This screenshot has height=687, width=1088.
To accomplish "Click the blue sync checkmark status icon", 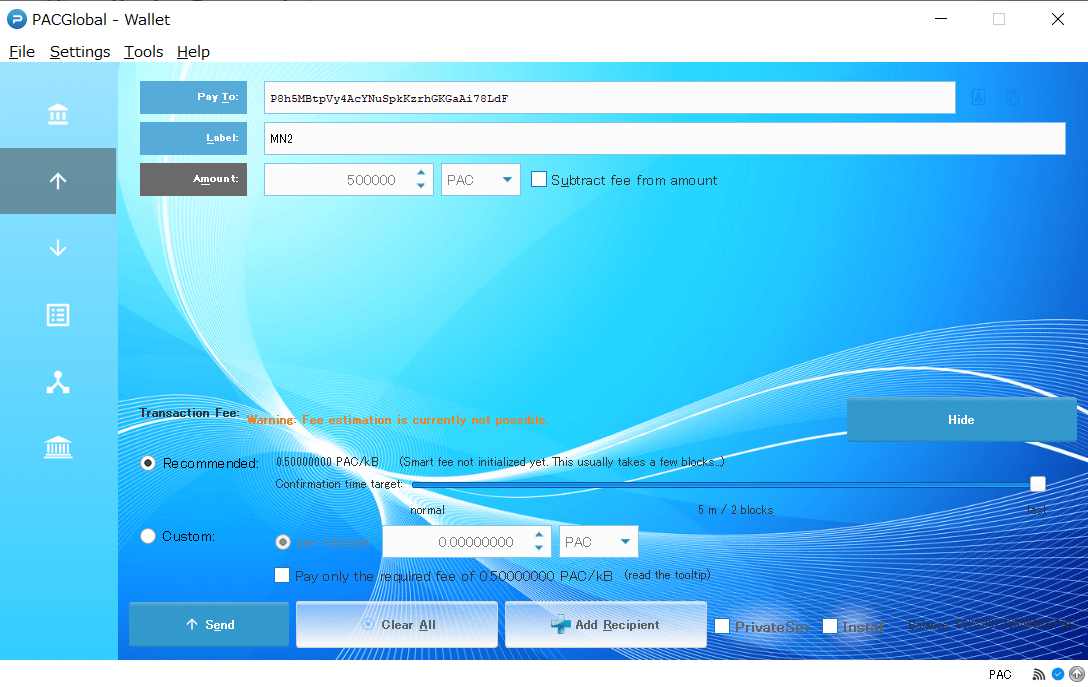I will coord(1057,674).
